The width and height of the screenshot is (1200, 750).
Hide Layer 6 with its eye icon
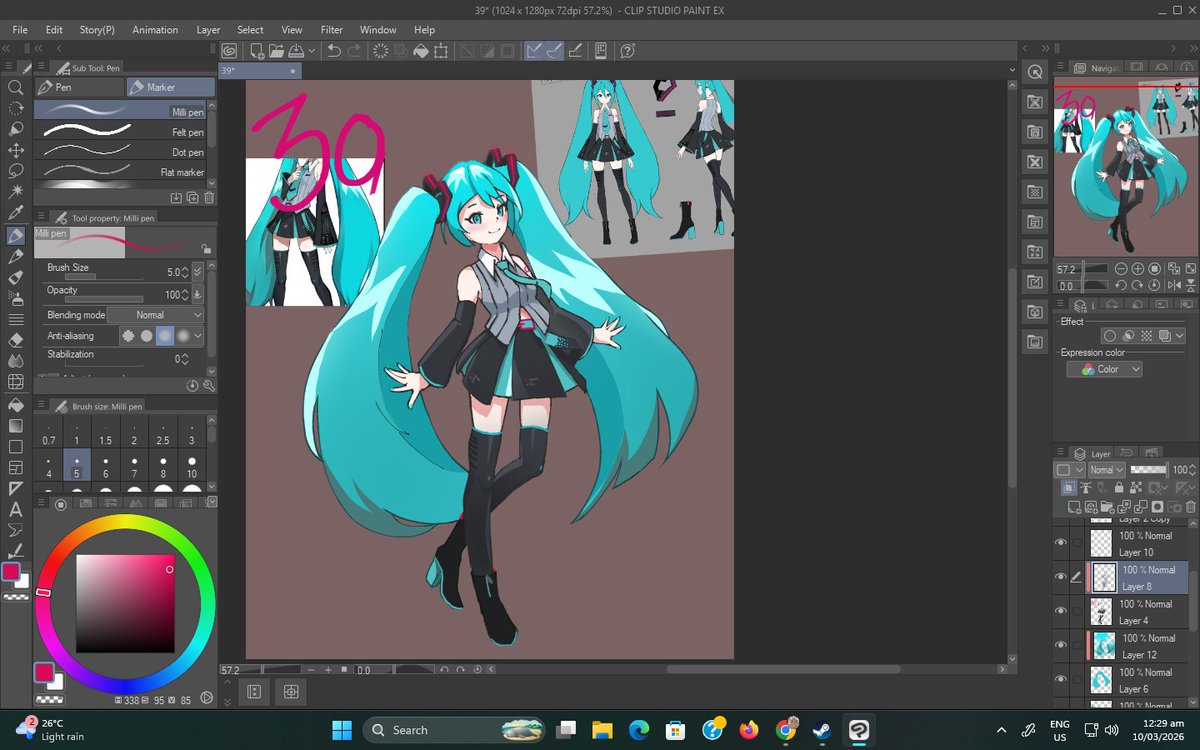pyautogui.click(x=1061, y=679)
